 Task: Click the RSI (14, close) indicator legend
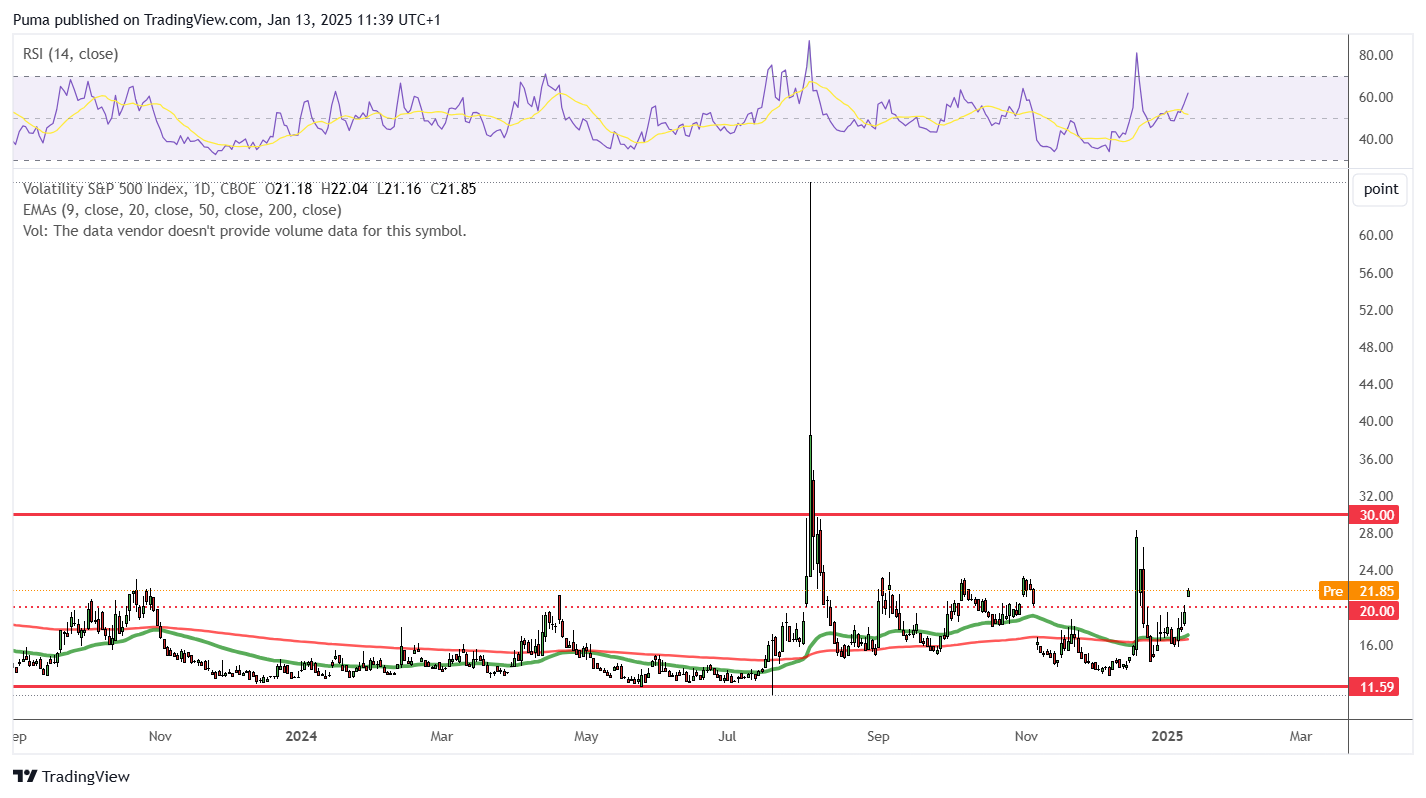coord(71,54)
